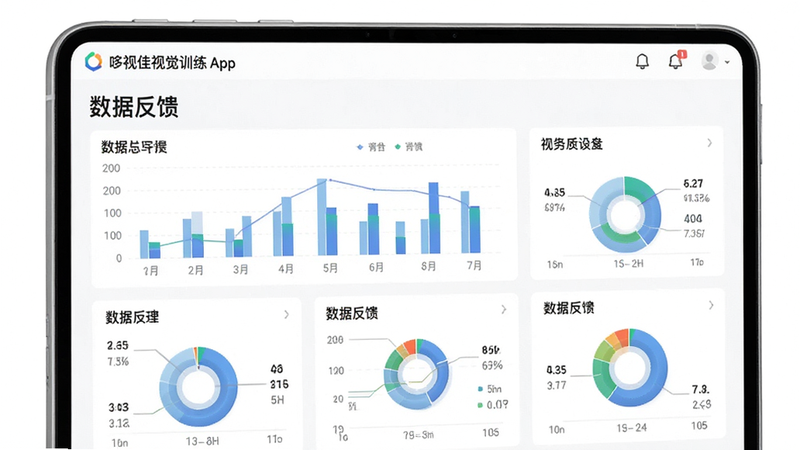The image size is (800, 450).
Task: Click the 4.85 value in the top-right card
Action: click(555, 192)
